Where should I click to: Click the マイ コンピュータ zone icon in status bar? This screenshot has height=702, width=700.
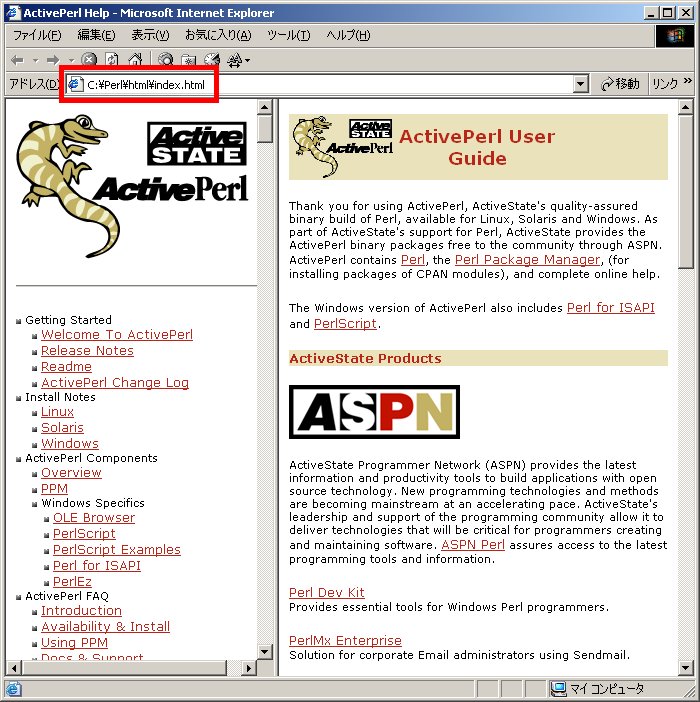click(558, 689)
